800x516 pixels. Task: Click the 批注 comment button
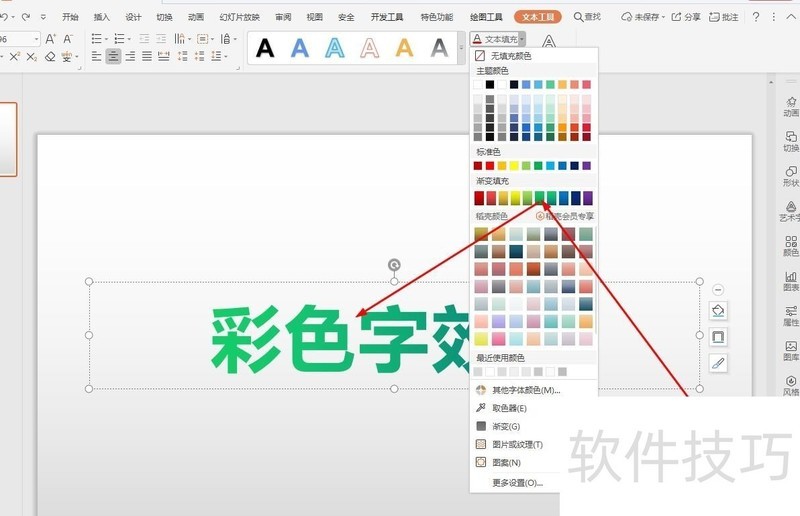click(723, 17)
